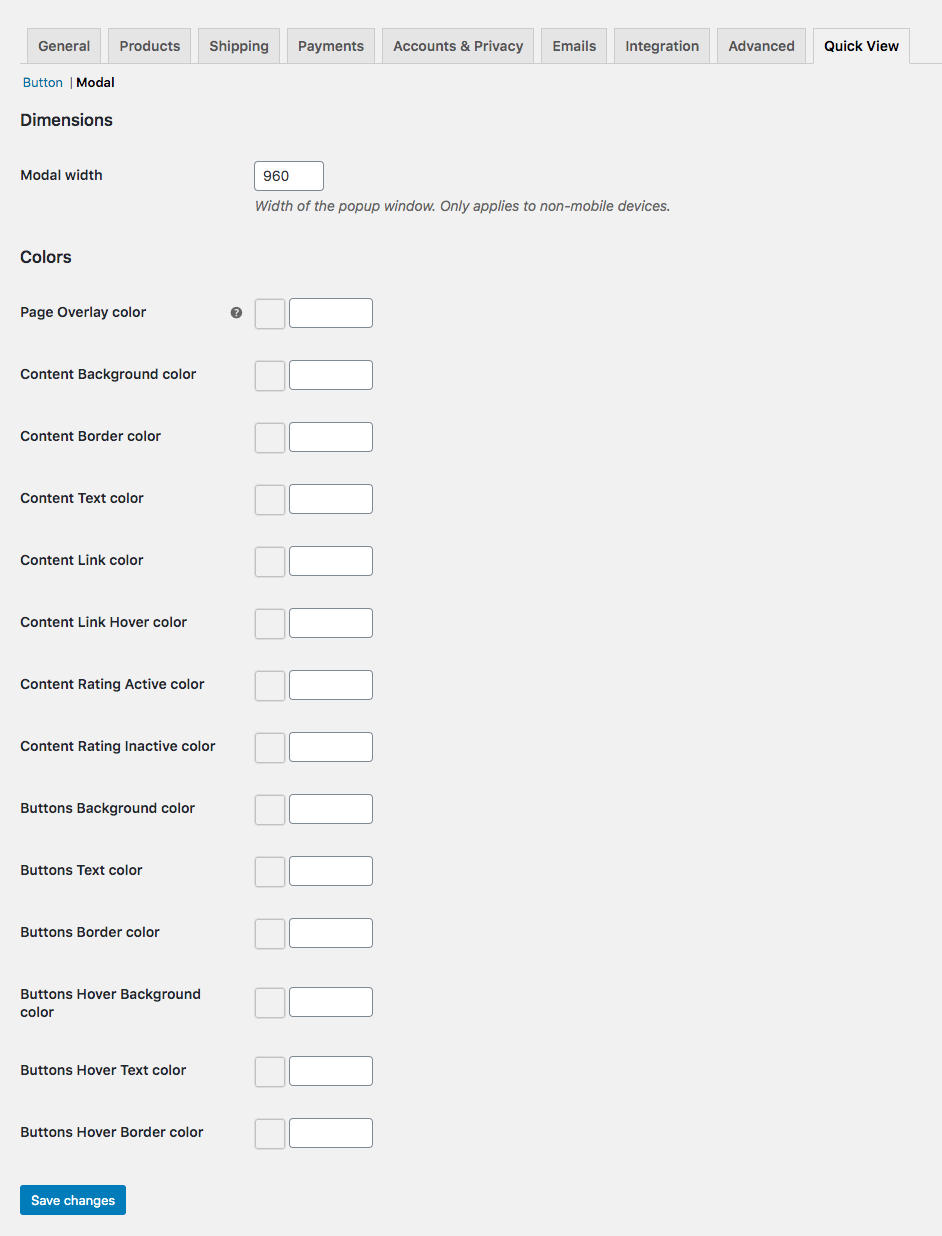Pick the Content Background color swatch
942x1236 pixels.
(x=270, y=375)
